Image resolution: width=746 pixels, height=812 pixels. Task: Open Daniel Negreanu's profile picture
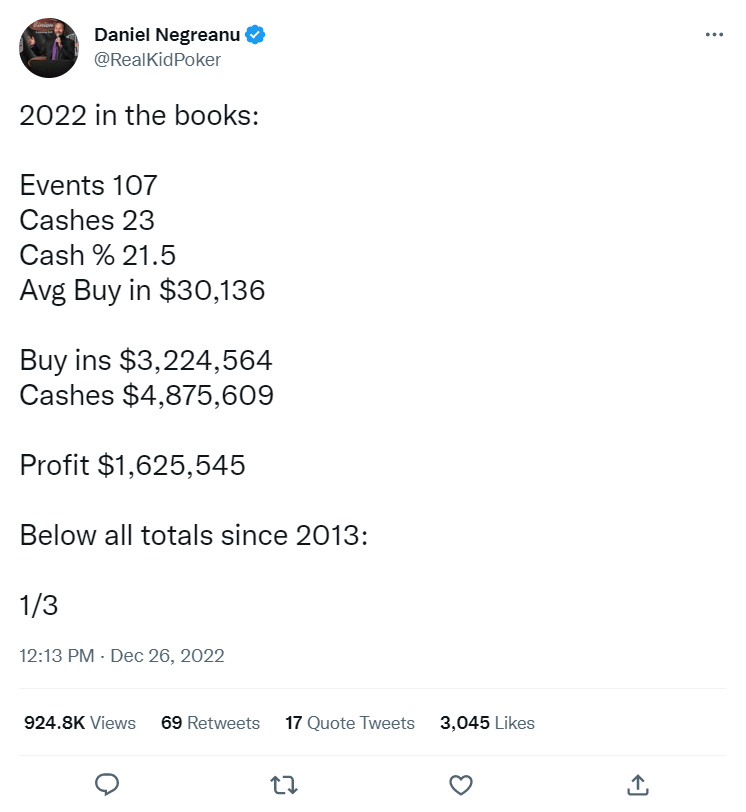pyautogui.click(x=49, y=47)
